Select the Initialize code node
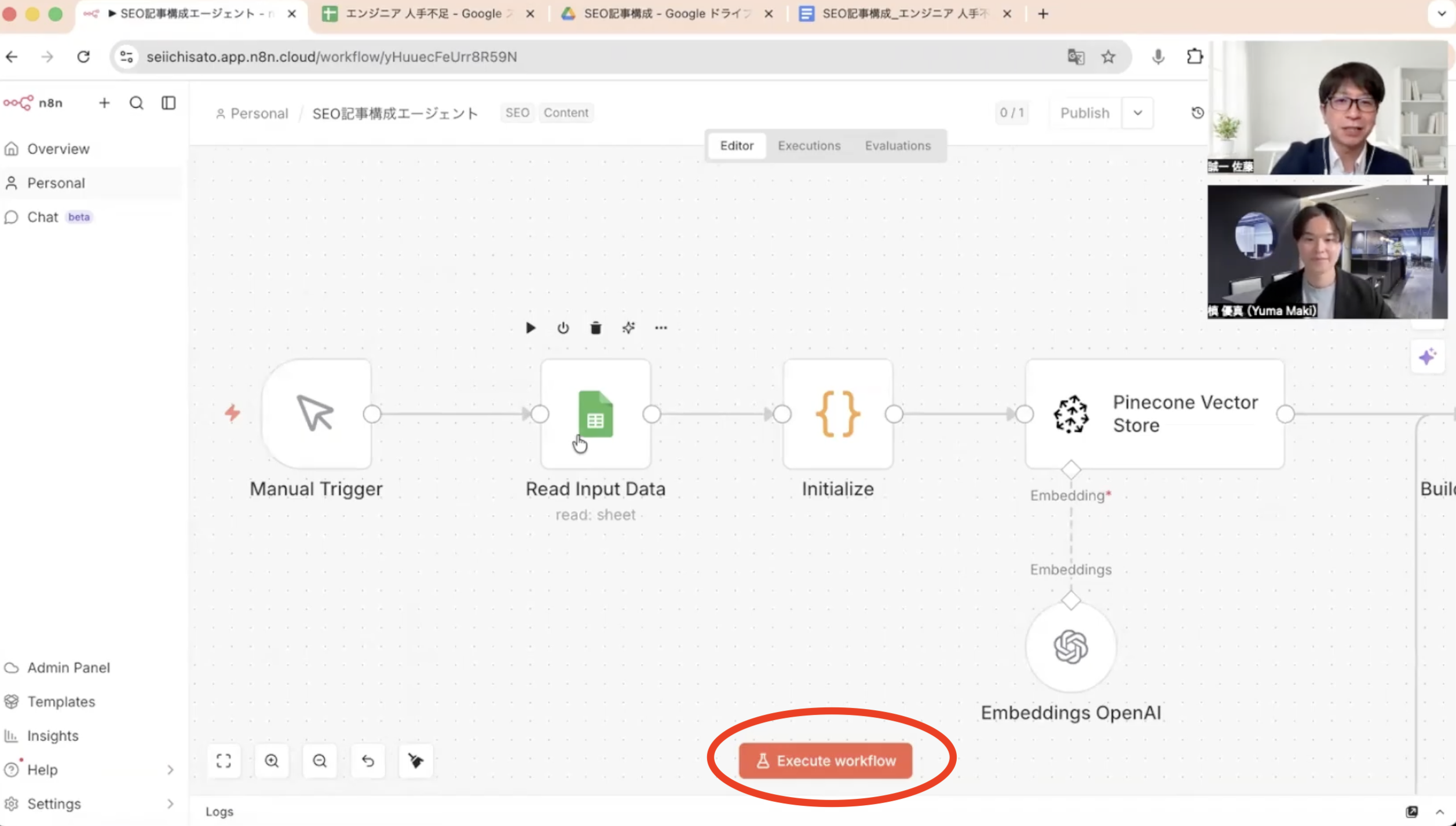This screenshot has width=1456, height=826. click(837, 414)
